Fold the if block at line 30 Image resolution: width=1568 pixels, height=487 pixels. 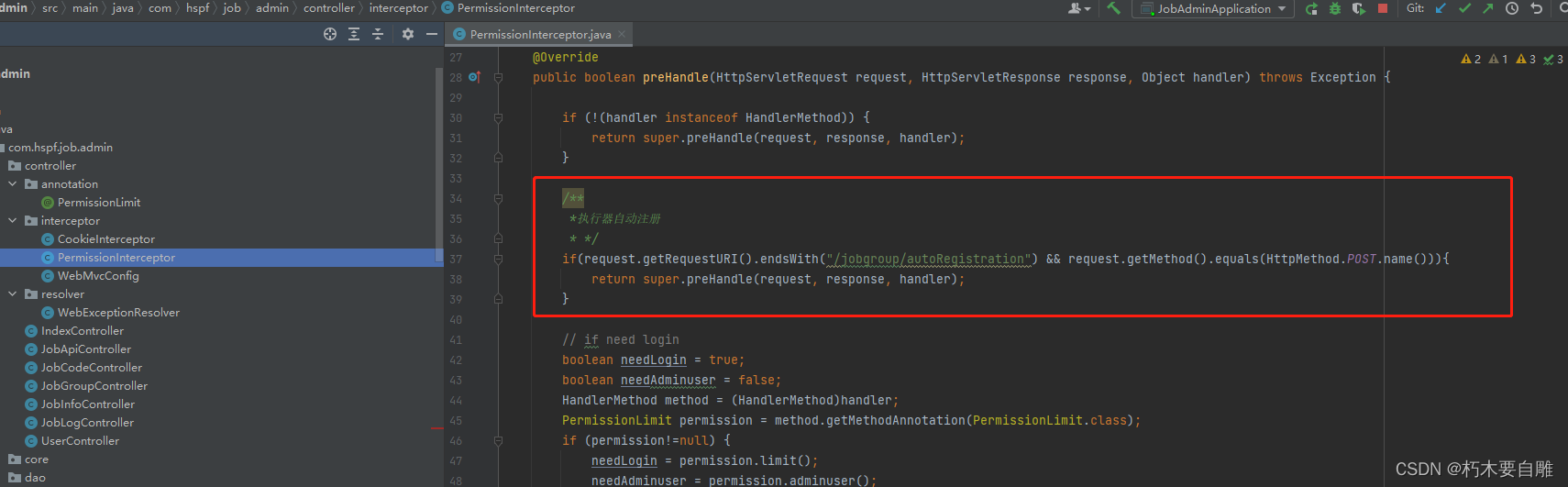pos(498,117)
